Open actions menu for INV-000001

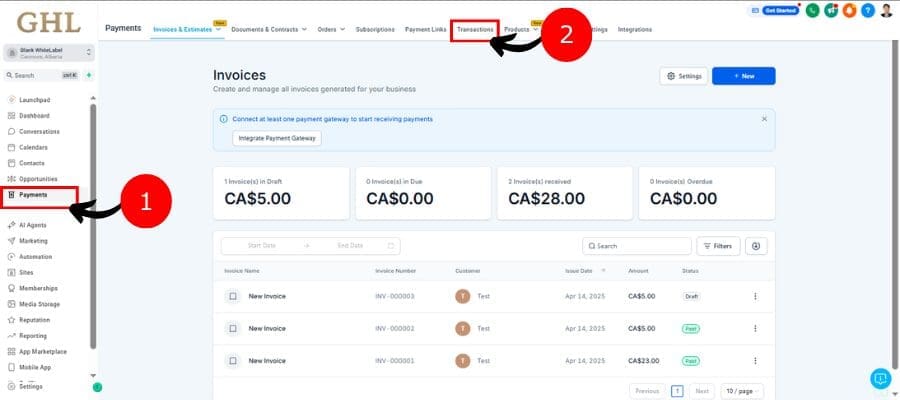pos(755,361)
